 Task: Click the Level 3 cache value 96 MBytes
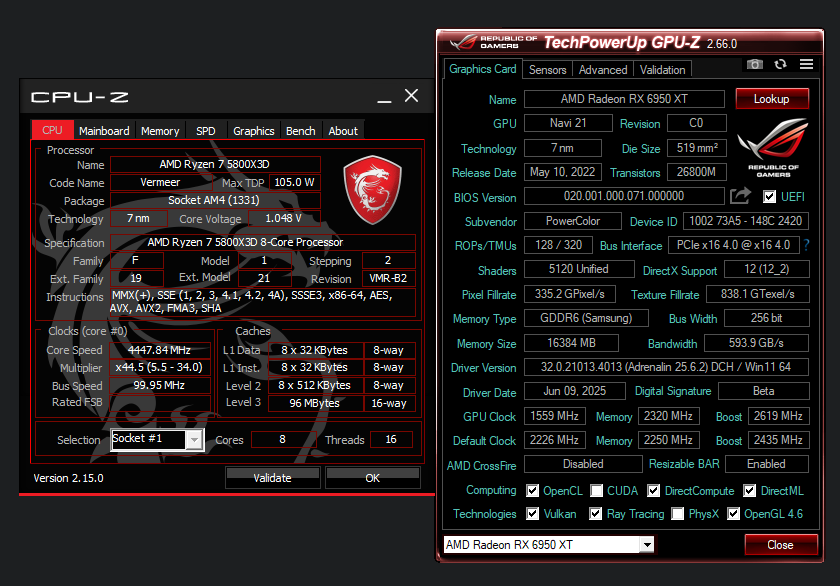314,403
